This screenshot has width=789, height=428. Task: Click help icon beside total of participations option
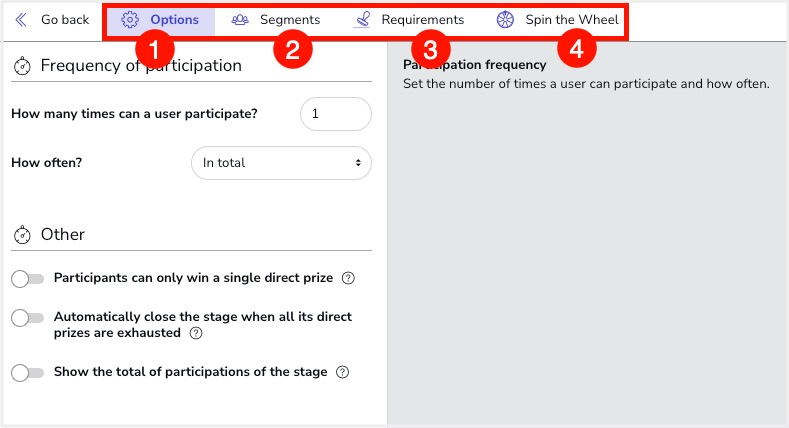(343, 372)
